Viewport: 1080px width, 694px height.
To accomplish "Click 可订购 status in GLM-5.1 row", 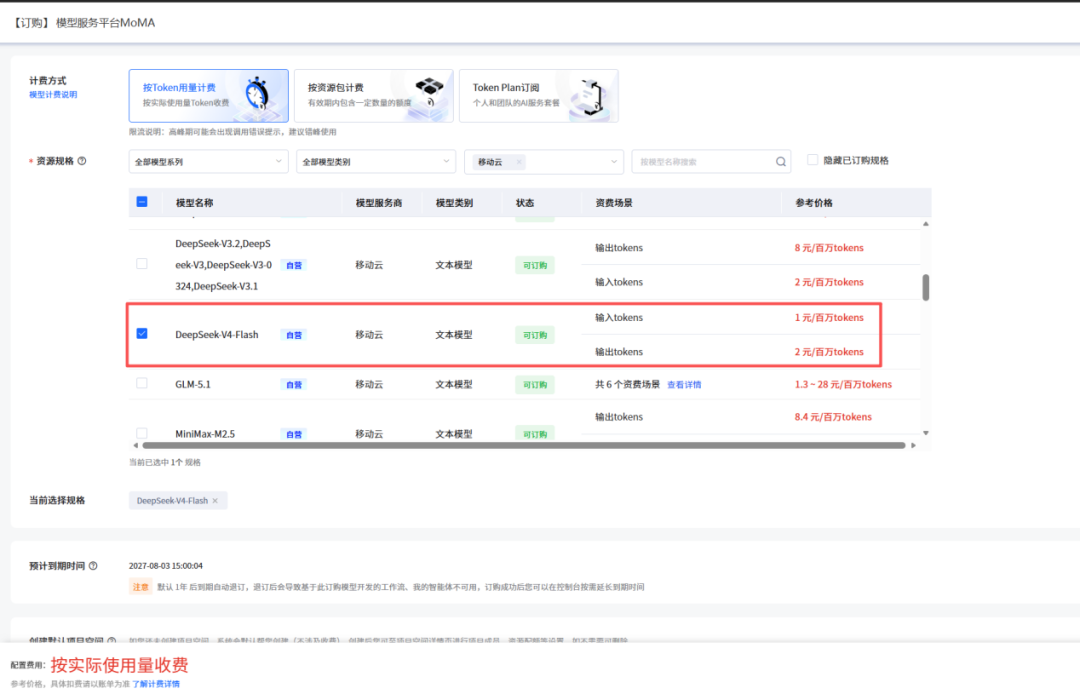I will pos(534,385).
